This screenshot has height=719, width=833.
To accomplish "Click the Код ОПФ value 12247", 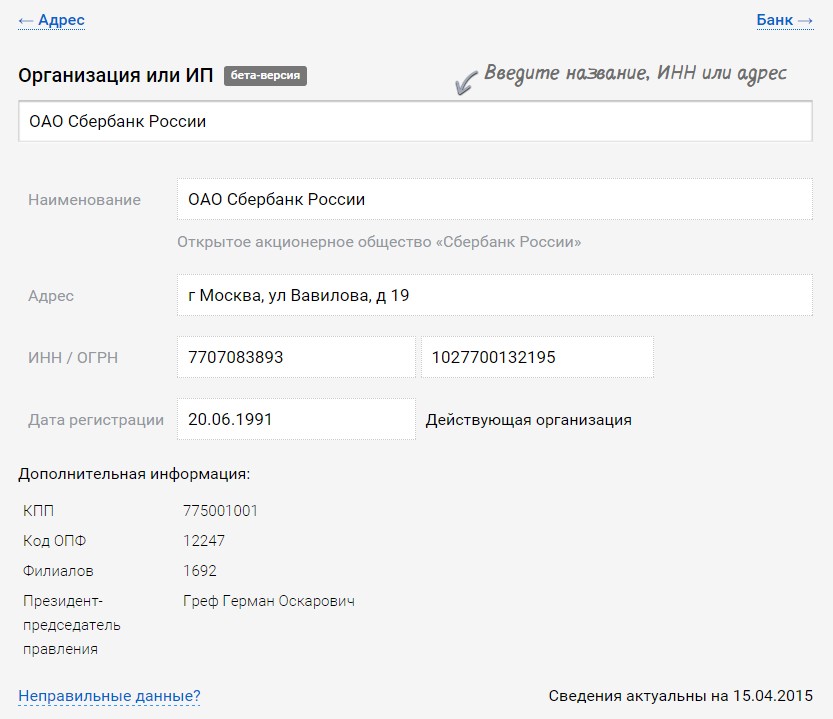I will tap(204, 541).
